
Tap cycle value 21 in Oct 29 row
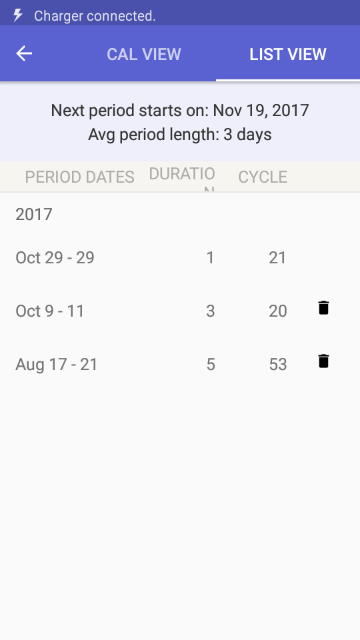pyautogui.click(x=277, y=258)
